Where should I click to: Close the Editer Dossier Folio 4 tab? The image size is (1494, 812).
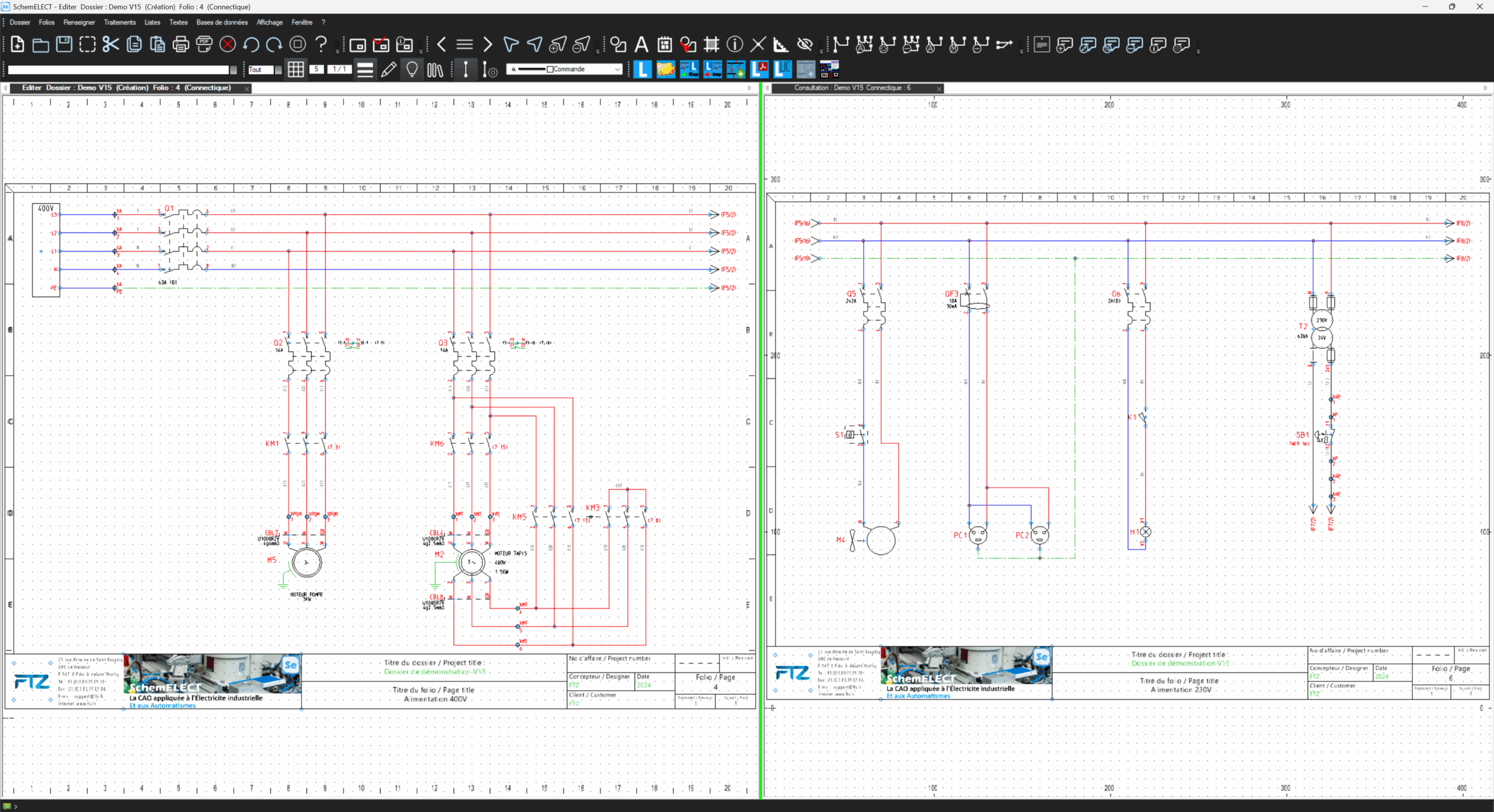pyautogui.click(x=247, y=89)
